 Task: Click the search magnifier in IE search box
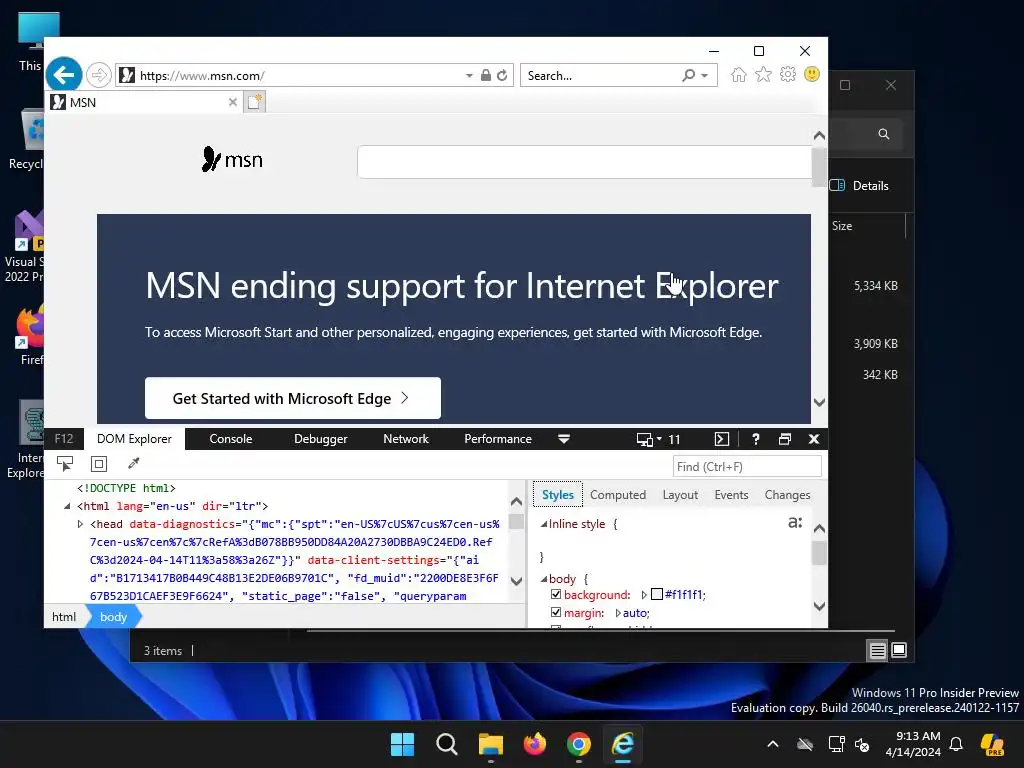688,75
